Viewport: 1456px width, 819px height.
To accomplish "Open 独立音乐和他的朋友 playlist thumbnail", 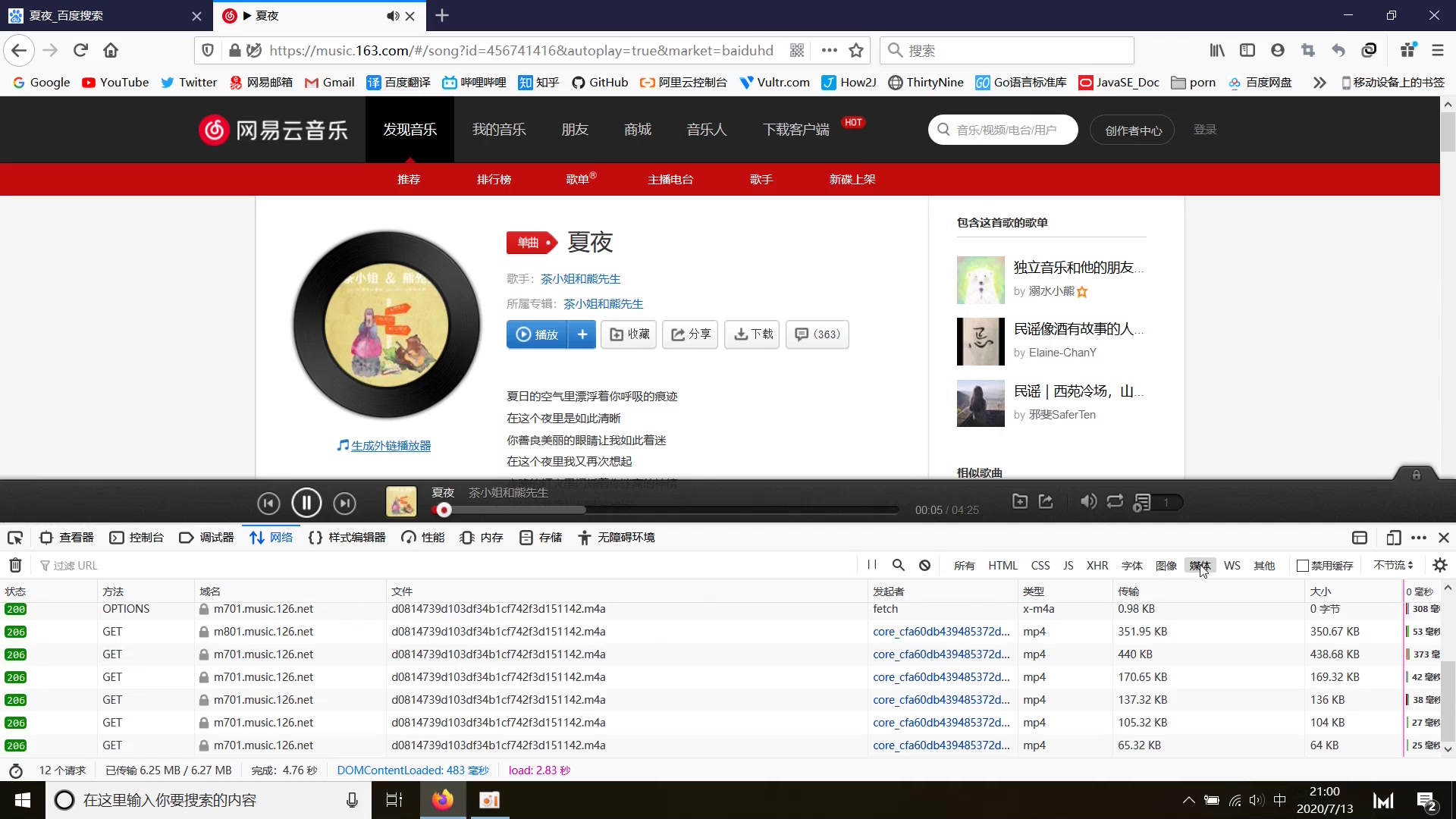I will (981, 280).
